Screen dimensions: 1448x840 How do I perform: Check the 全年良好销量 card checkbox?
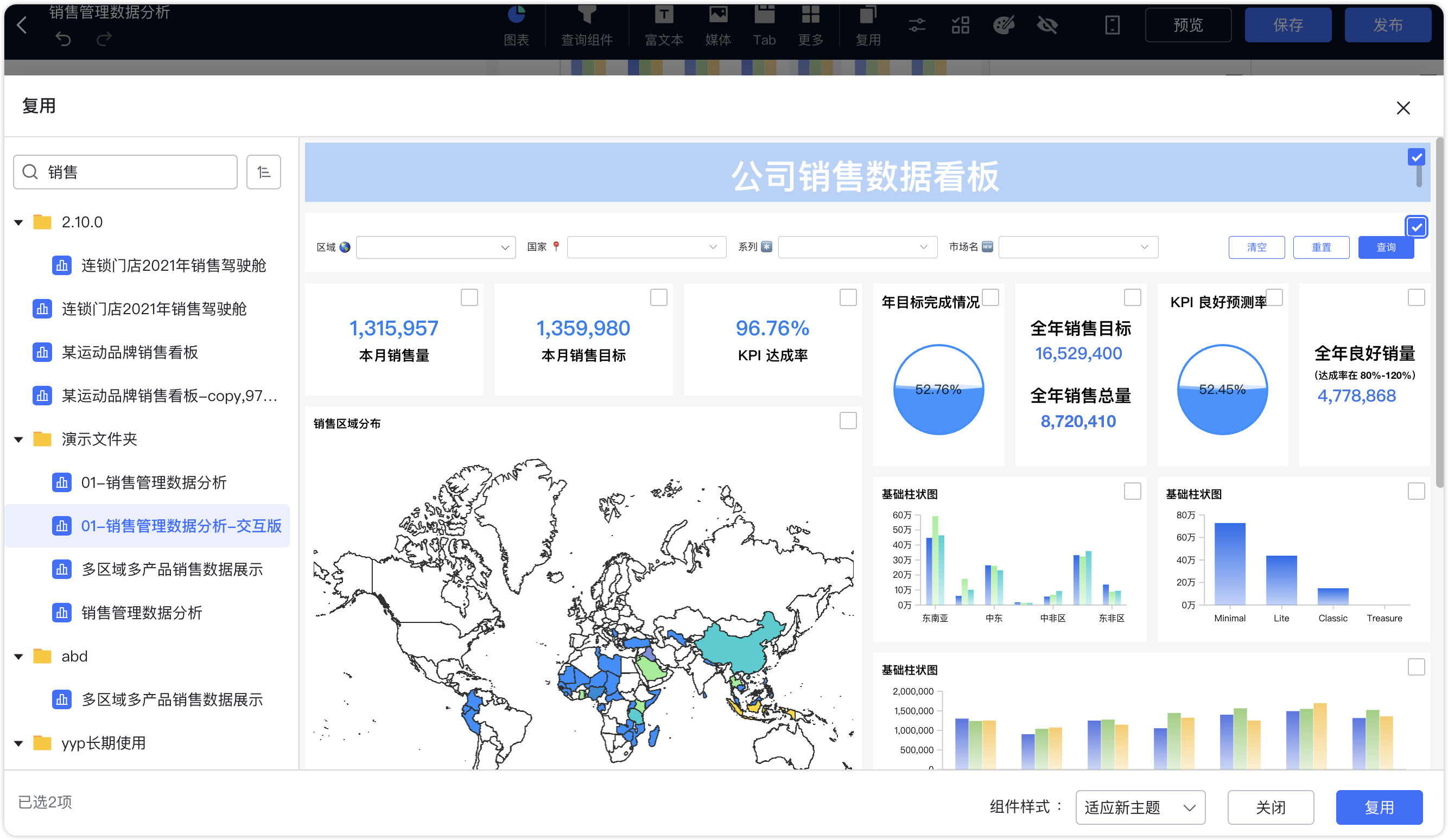pyautogui.click(x=1416, y=297)
